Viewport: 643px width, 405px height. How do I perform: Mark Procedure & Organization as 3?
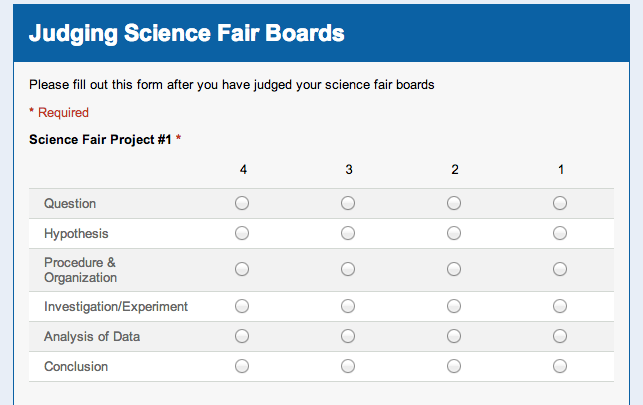(348, 269)
